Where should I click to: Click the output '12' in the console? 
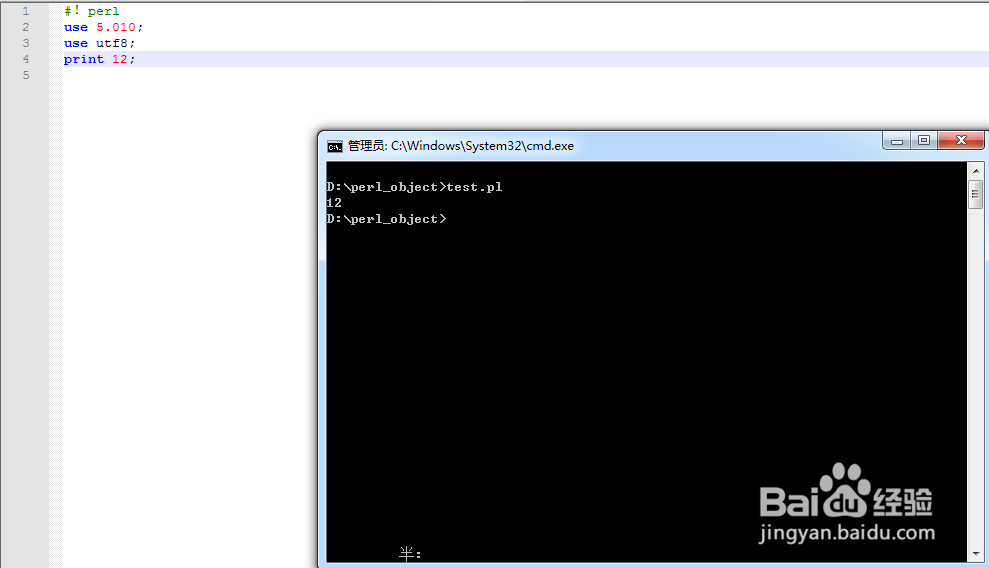click(x=334, y=203)
